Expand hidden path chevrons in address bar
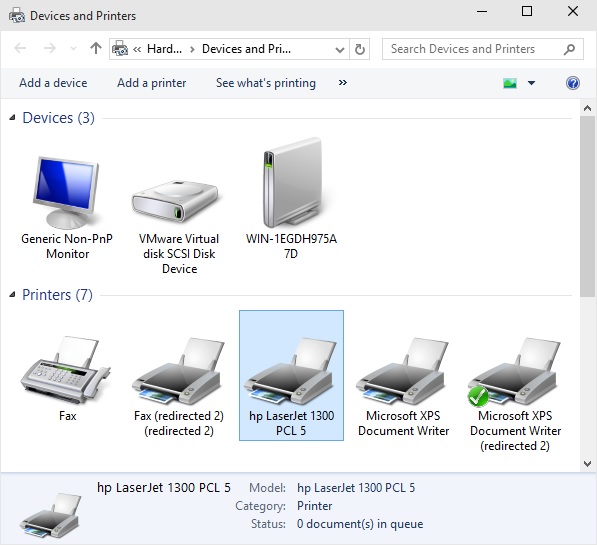Viewport: 597px width, 545px height. [x=137, y=49]
